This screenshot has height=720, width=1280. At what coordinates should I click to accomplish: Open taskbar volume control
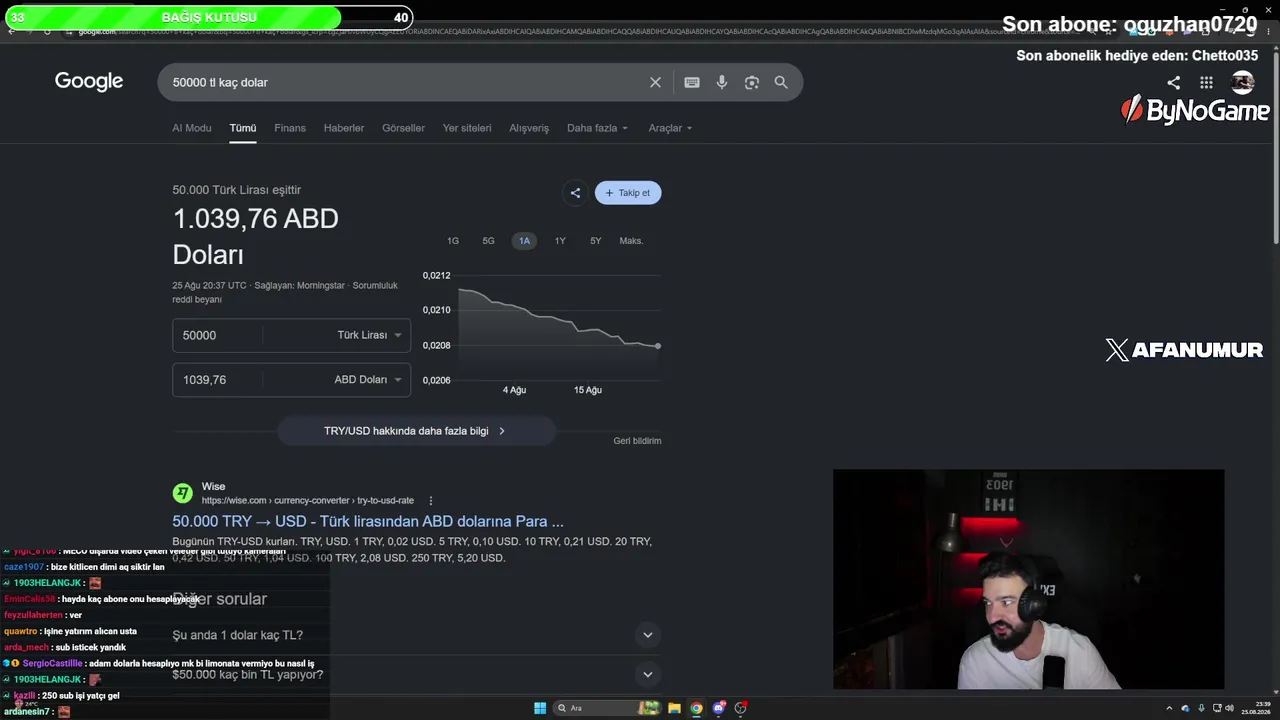1229,708
